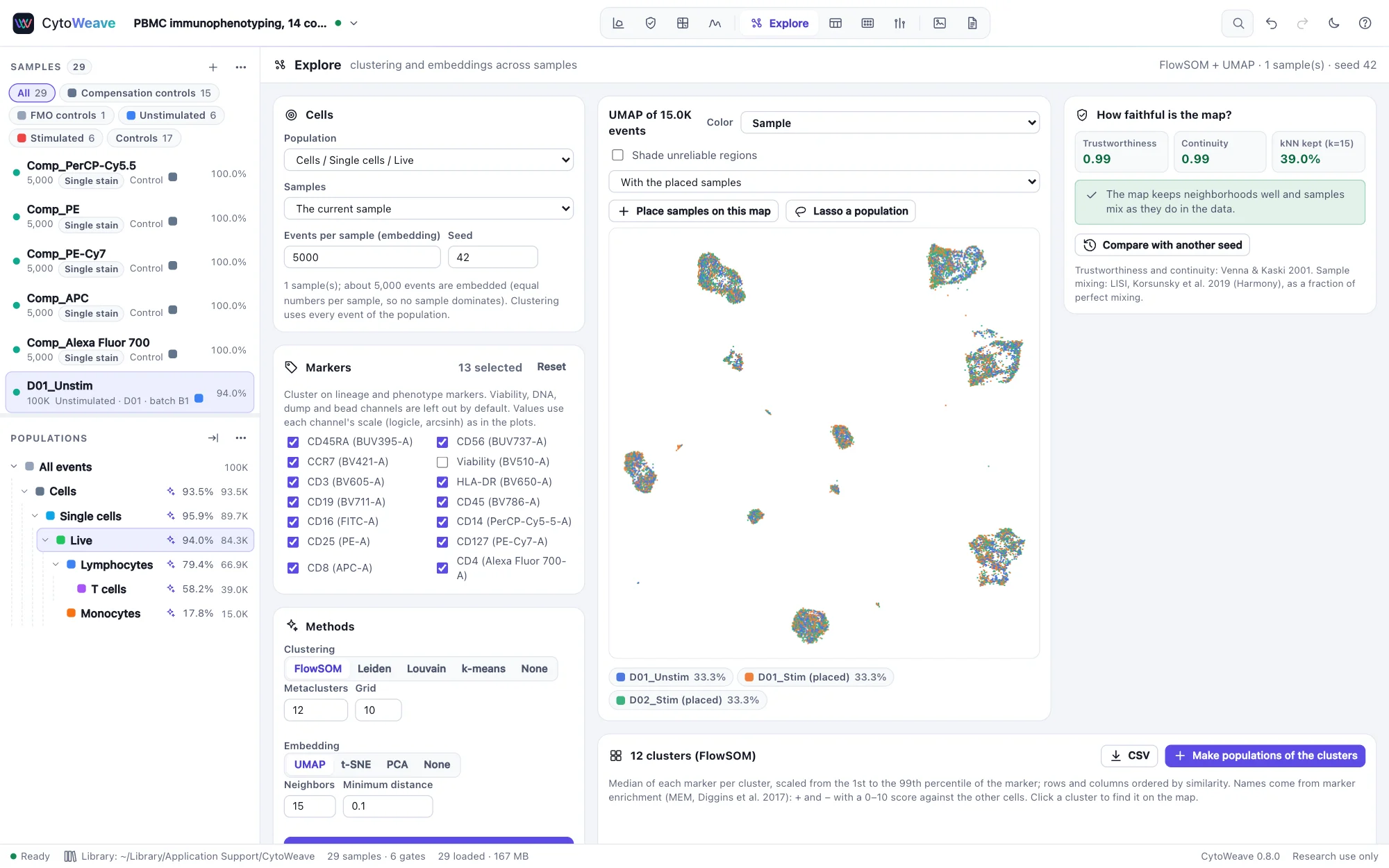Viewport: 1389px width, 868px height.
Task: Open the histogram overlay curve icon
Action: click(x=715, y=23)
